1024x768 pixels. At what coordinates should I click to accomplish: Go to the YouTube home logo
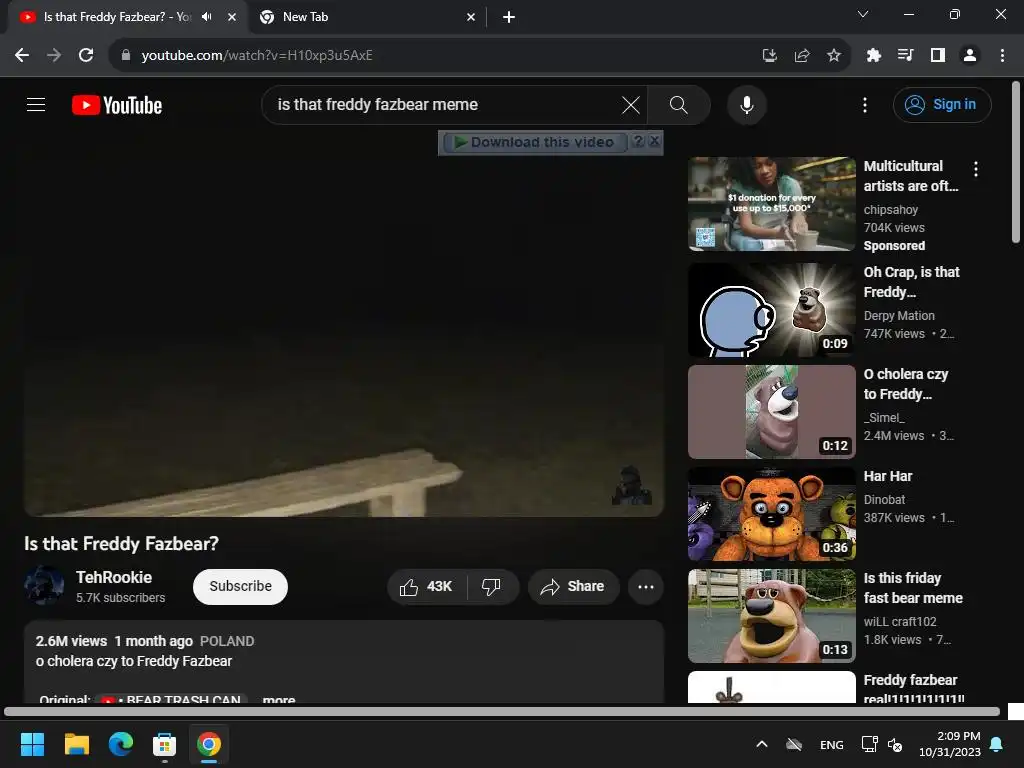click(x=117, y=105)
